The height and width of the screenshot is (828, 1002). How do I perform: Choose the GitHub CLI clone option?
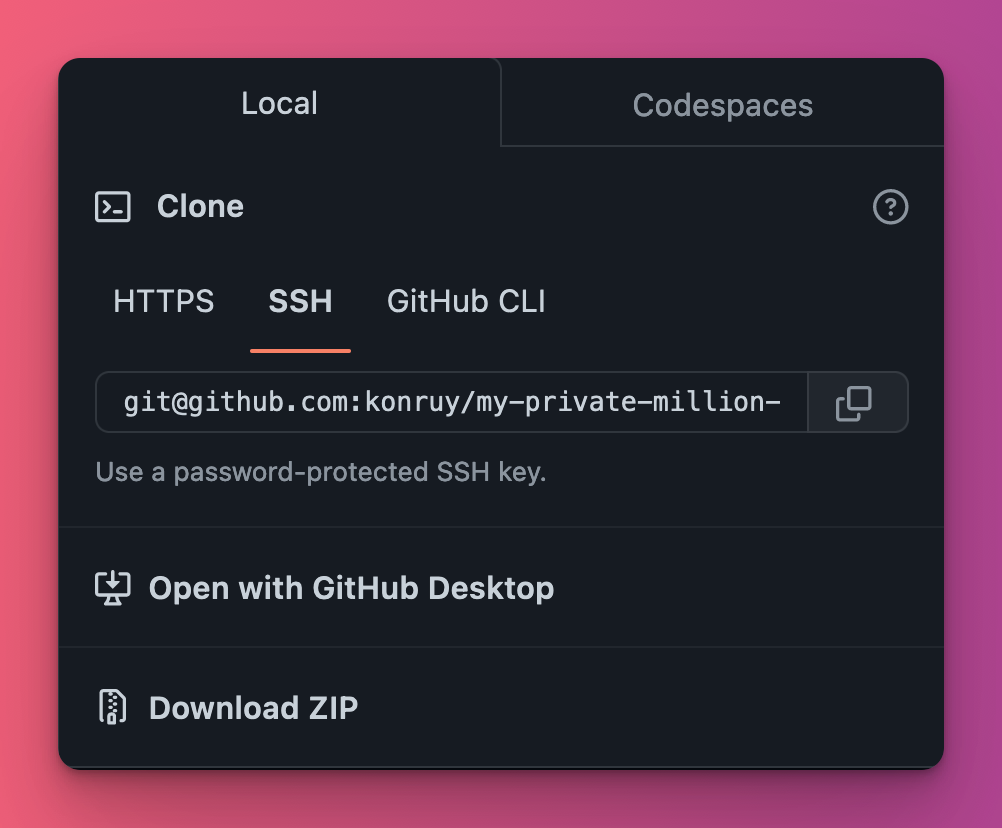coord(466,301)
